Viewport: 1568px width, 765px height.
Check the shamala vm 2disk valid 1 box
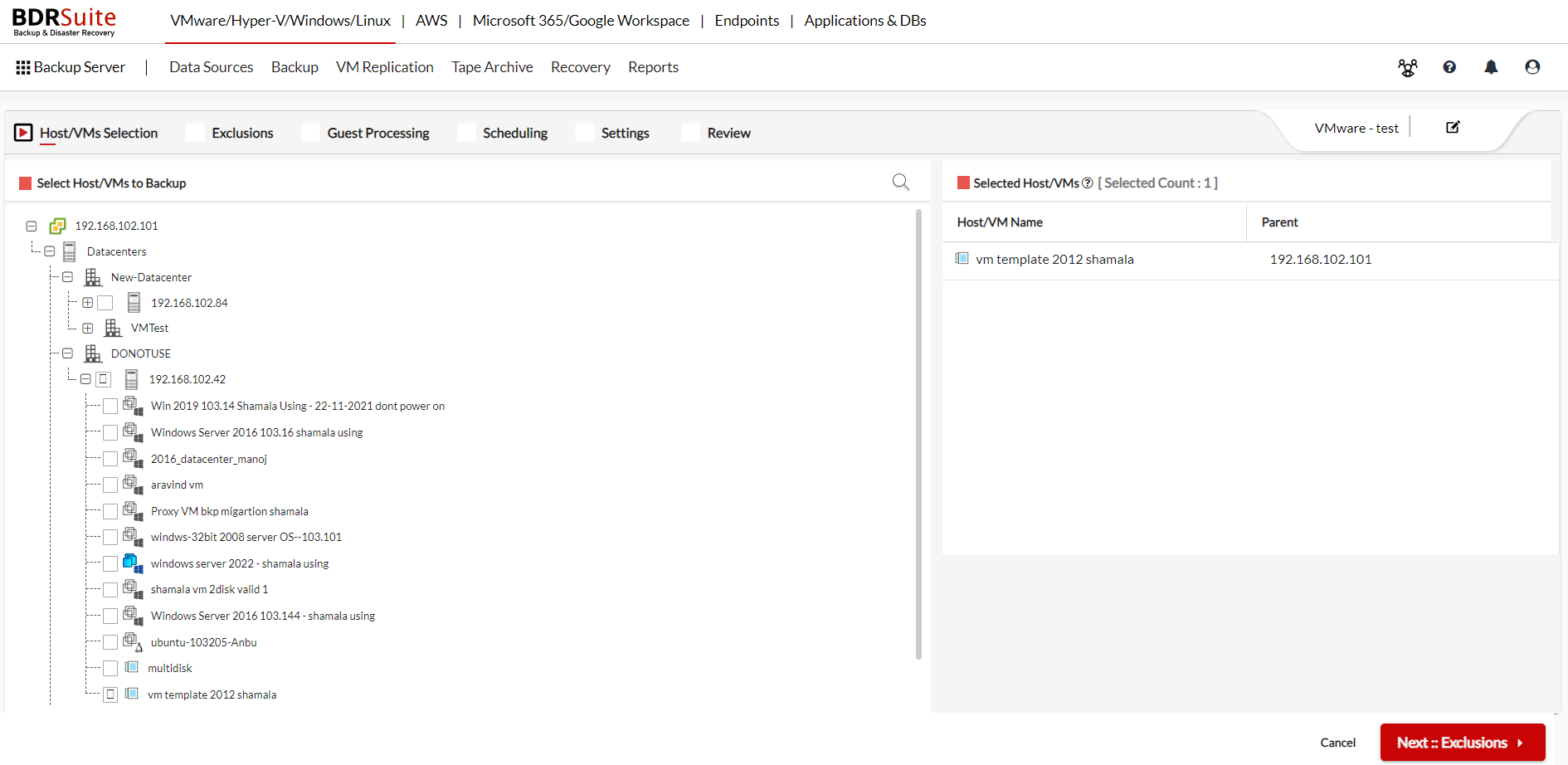[x=110, y=589]
